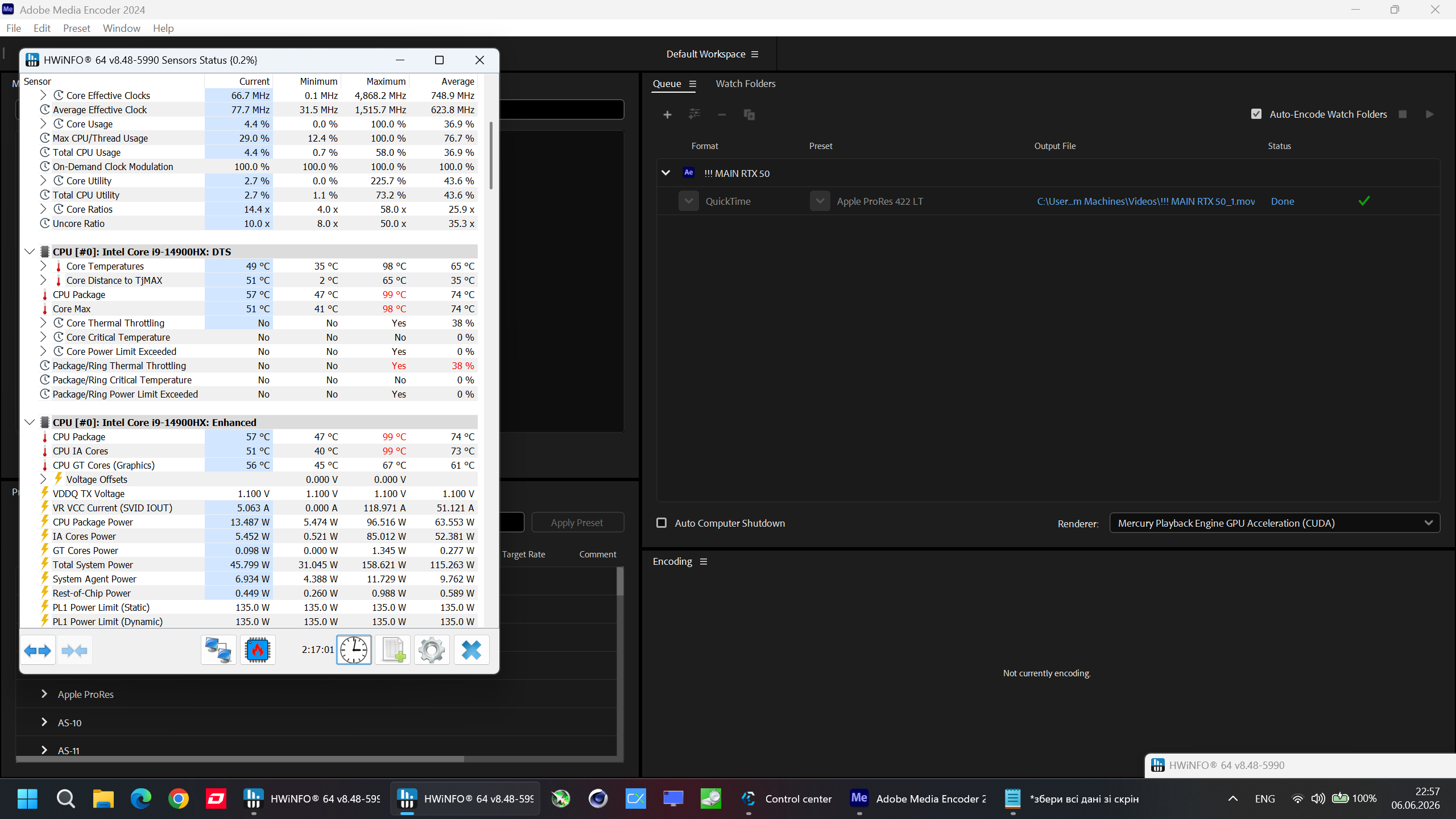This screenshot has height=819, width=1456.
Task: Toggle Auto-Encode Watch Folders checkbox
Action: tap(1256, 114)
